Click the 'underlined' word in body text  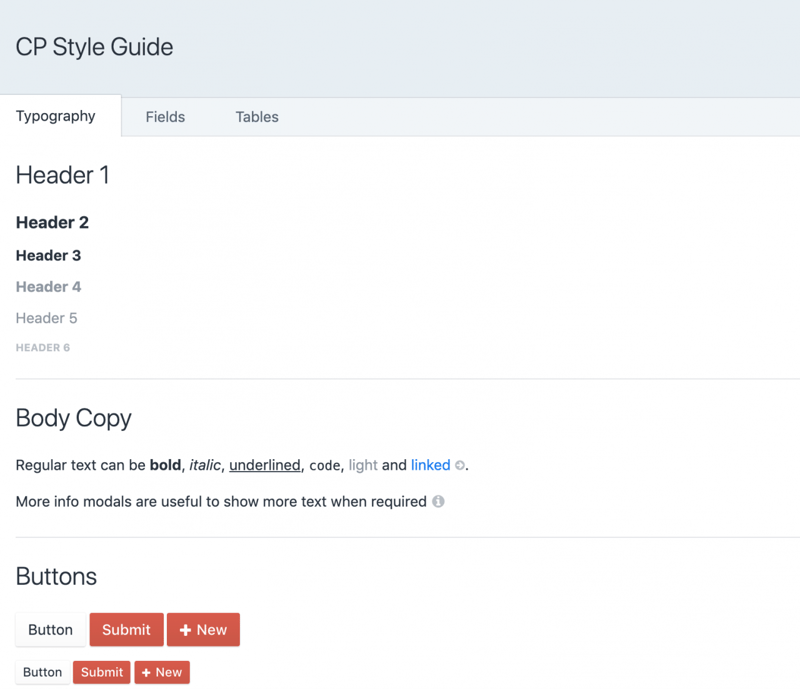264,465
